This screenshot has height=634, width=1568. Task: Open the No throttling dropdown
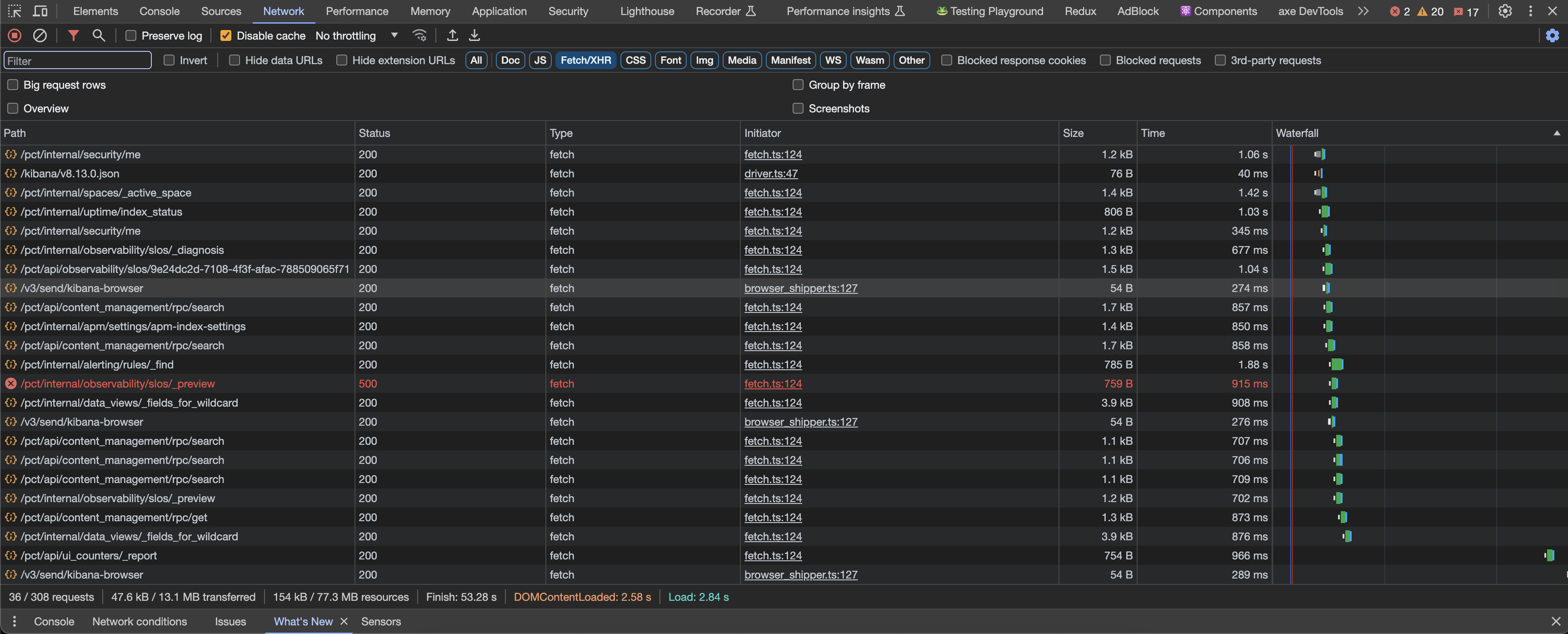[x=357, y=35]
